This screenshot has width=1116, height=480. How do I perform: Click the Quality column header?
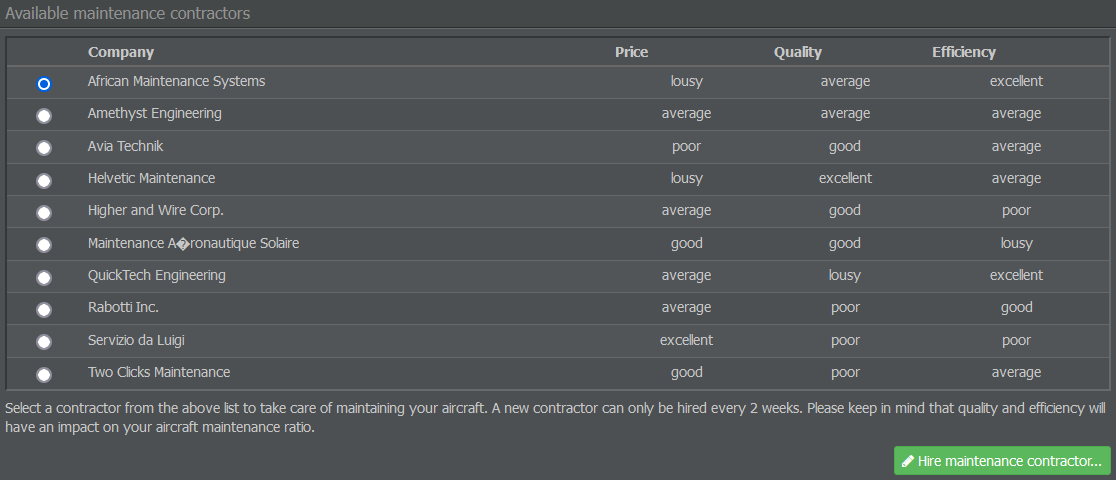pyautogui.click(x=798, y=52)
